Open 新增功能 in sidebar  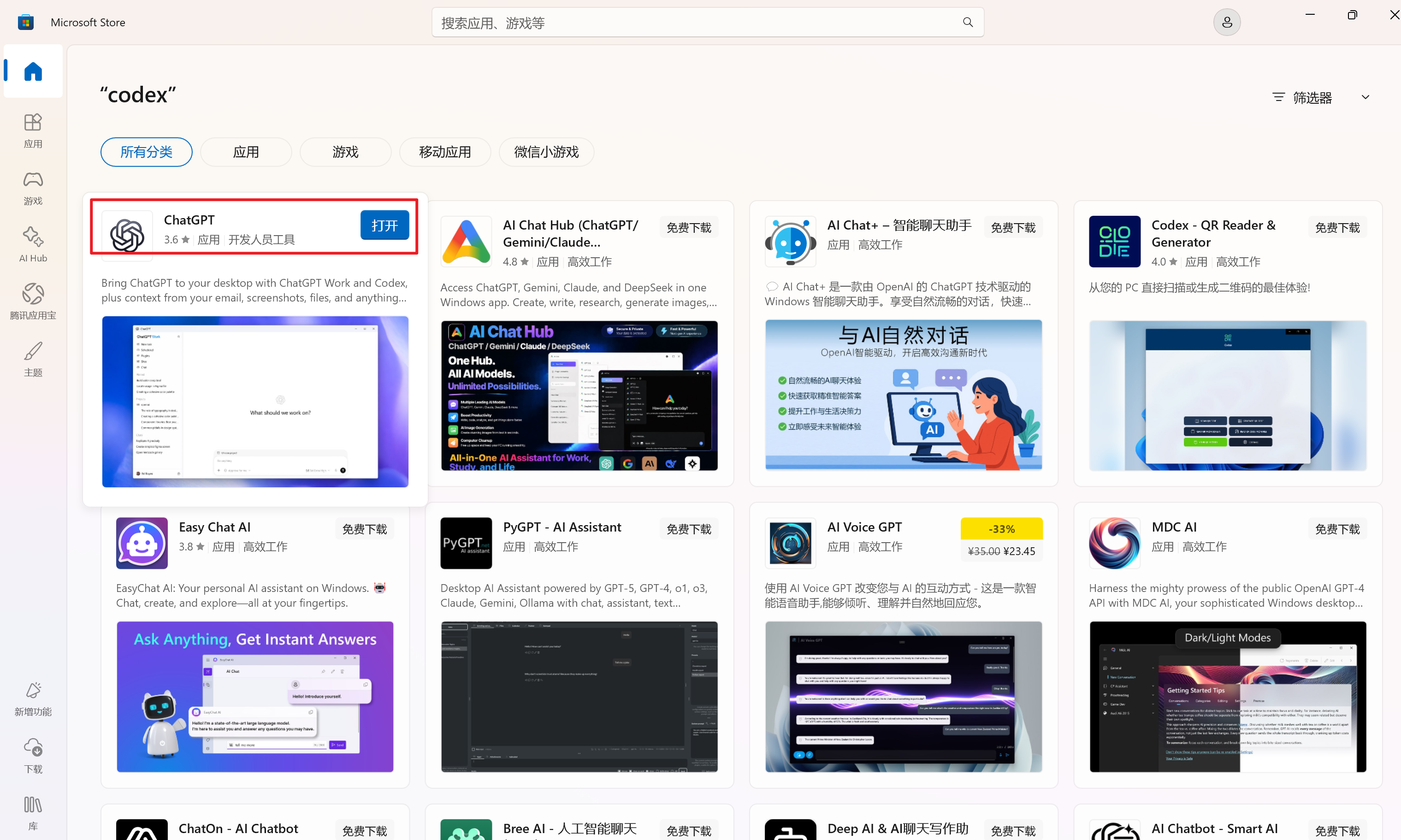point(33,698)
